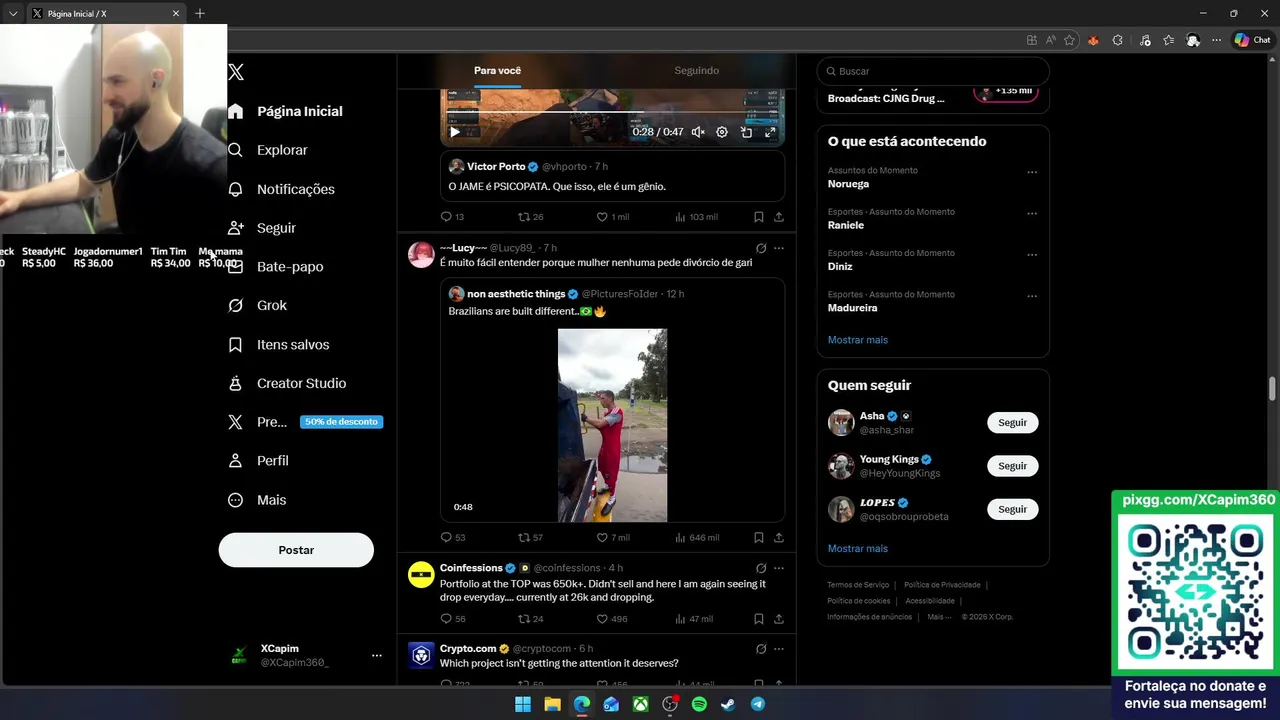Open Creator Studio

(287, 383)
